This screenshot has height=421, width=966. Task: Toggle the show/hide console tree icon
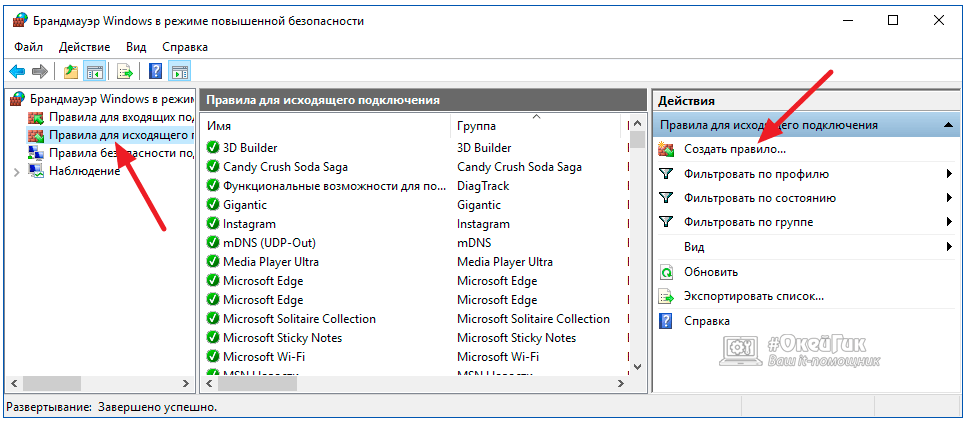pyautogui.click(x=95, y=72)
